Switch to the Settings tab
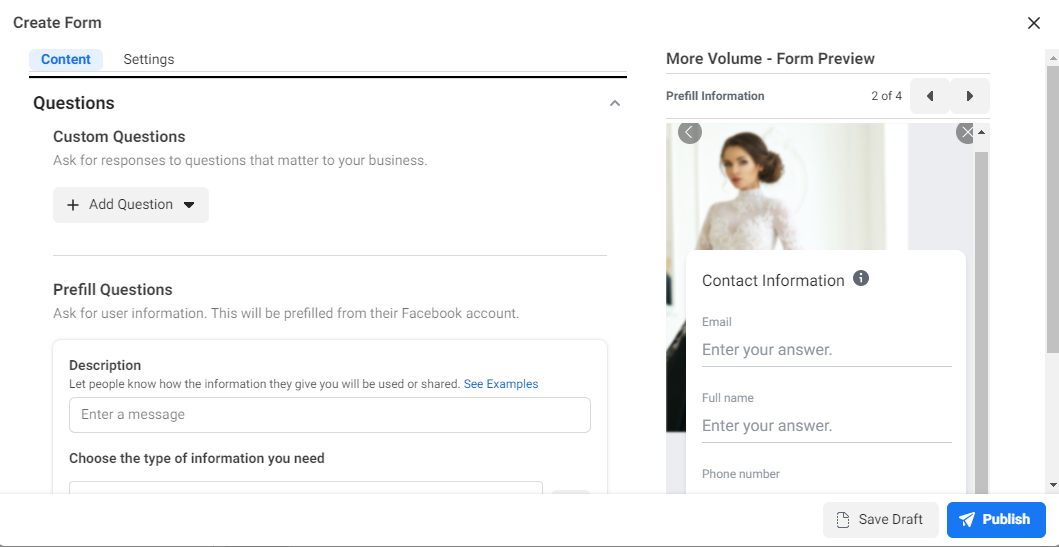The image size is (1059, 547). point(149,60)
